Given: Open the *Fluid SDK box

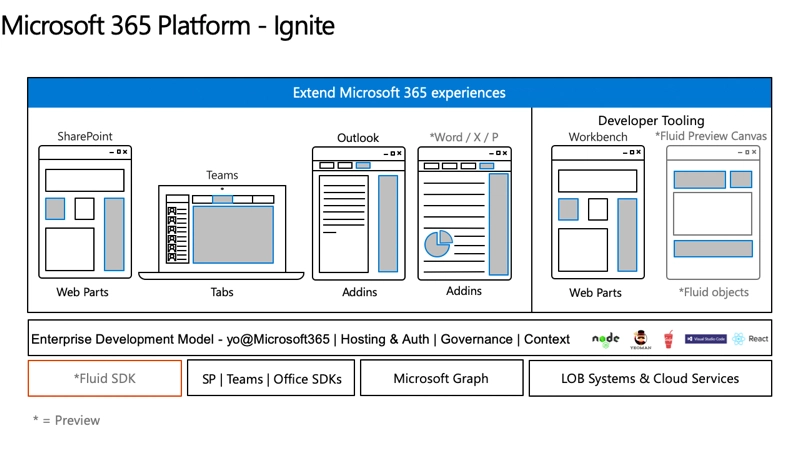Looking at the screenshot, I should pos(105,379).
